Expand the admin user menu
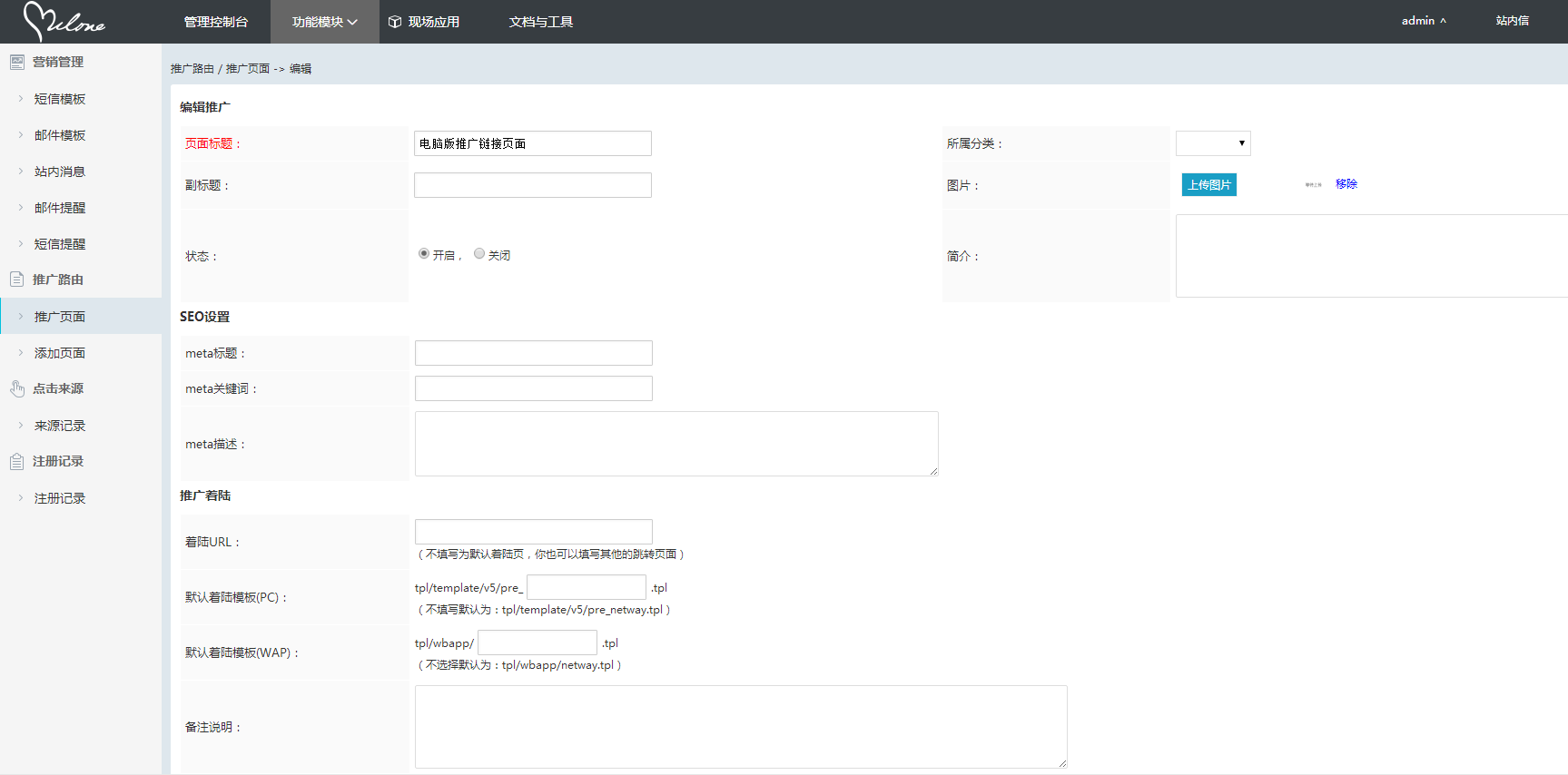The image size is (1568, 775). (1423, 21)
